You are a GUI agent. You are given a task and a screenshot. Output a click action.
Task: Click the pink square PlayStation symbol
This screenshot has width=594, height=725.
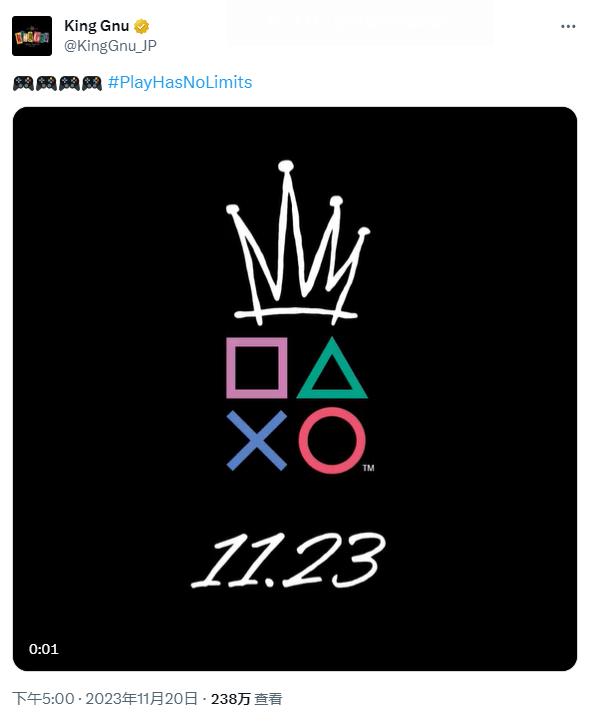coord(257,368)
